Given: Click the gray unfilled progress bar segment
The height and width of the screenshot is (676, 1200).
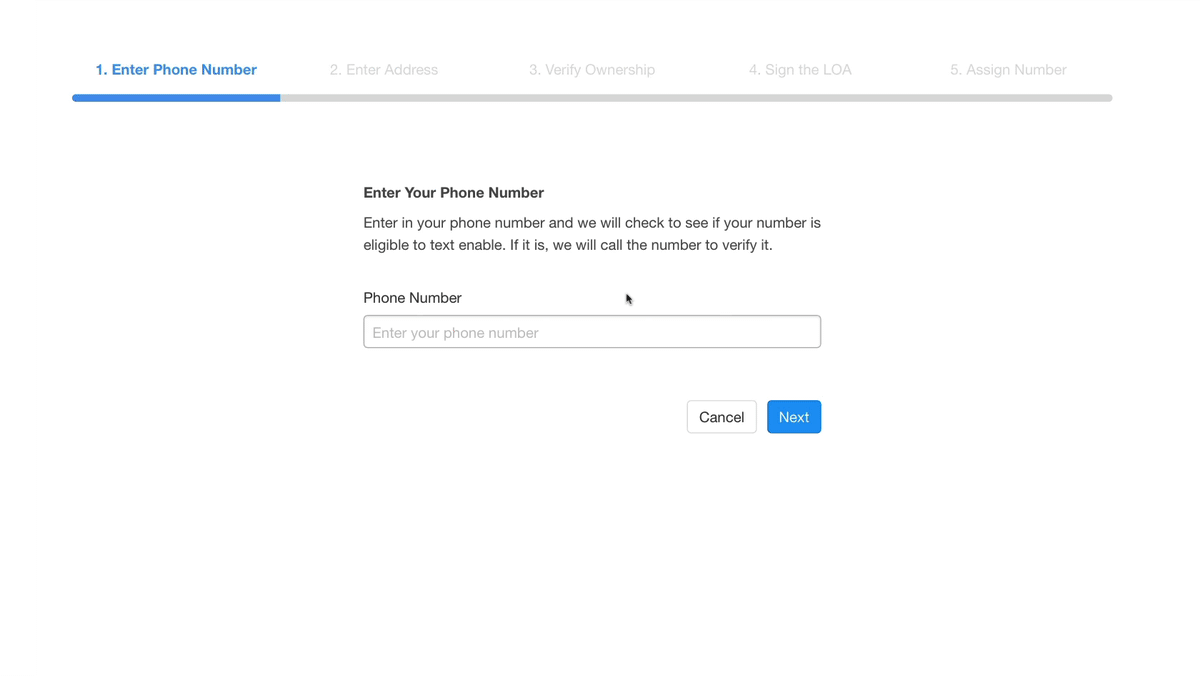Looking at the screenshot, I should pyautogui.click(x=700, y=97).
